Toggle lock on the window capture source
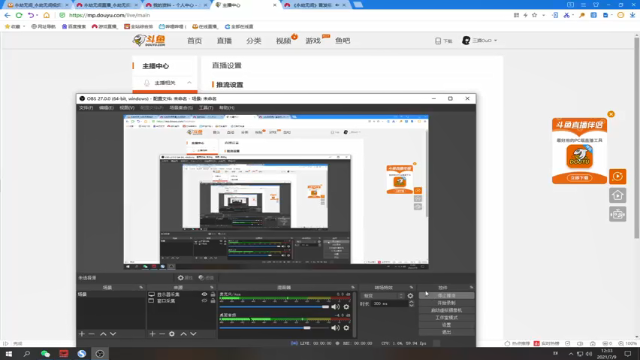The image size is (640, 360). [x=213, y=301]
